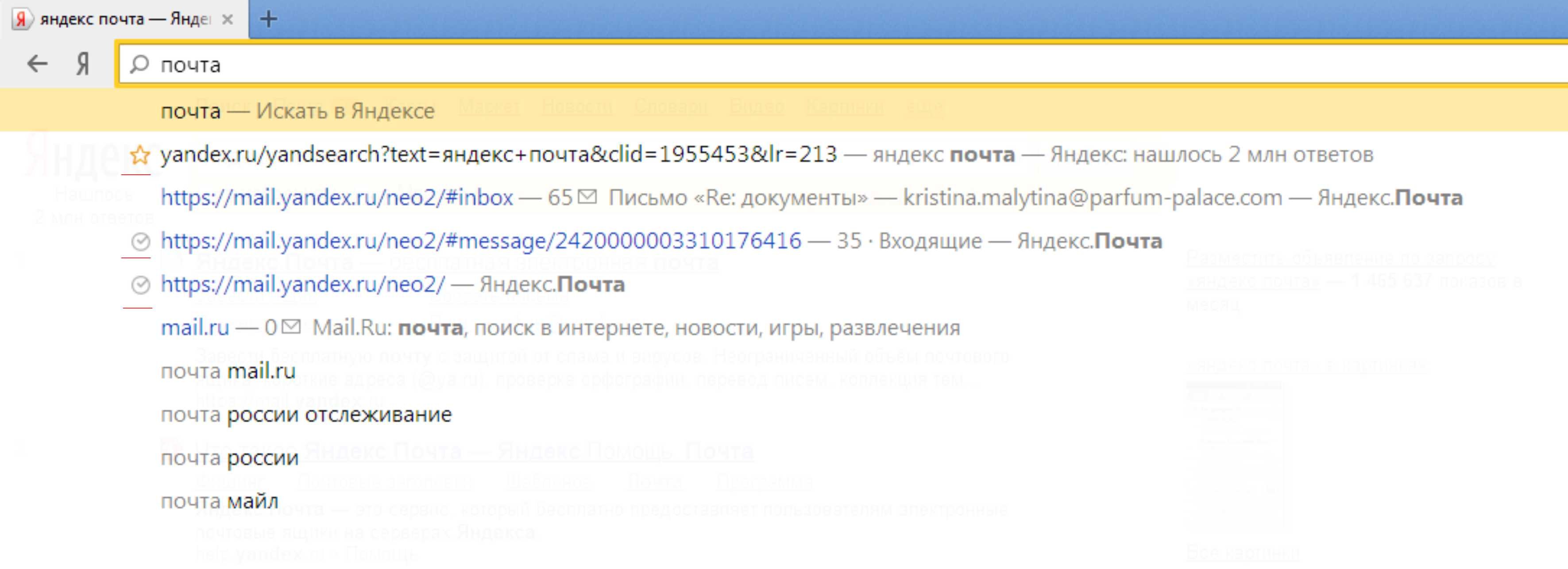
Task: Close the 'яндекс почта' tab
Action: click(227, 19)
